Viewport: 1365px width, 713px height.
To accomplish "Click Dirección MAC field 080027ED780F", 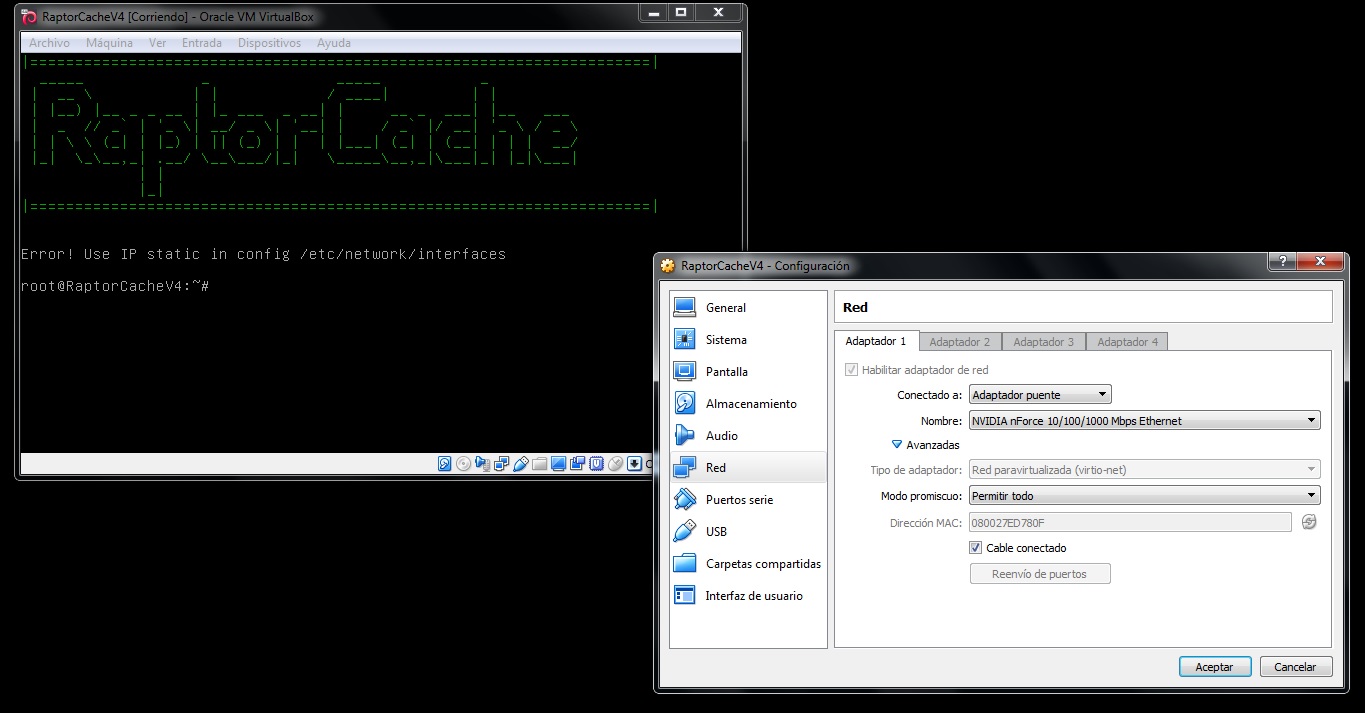I will pos(1130,522).
